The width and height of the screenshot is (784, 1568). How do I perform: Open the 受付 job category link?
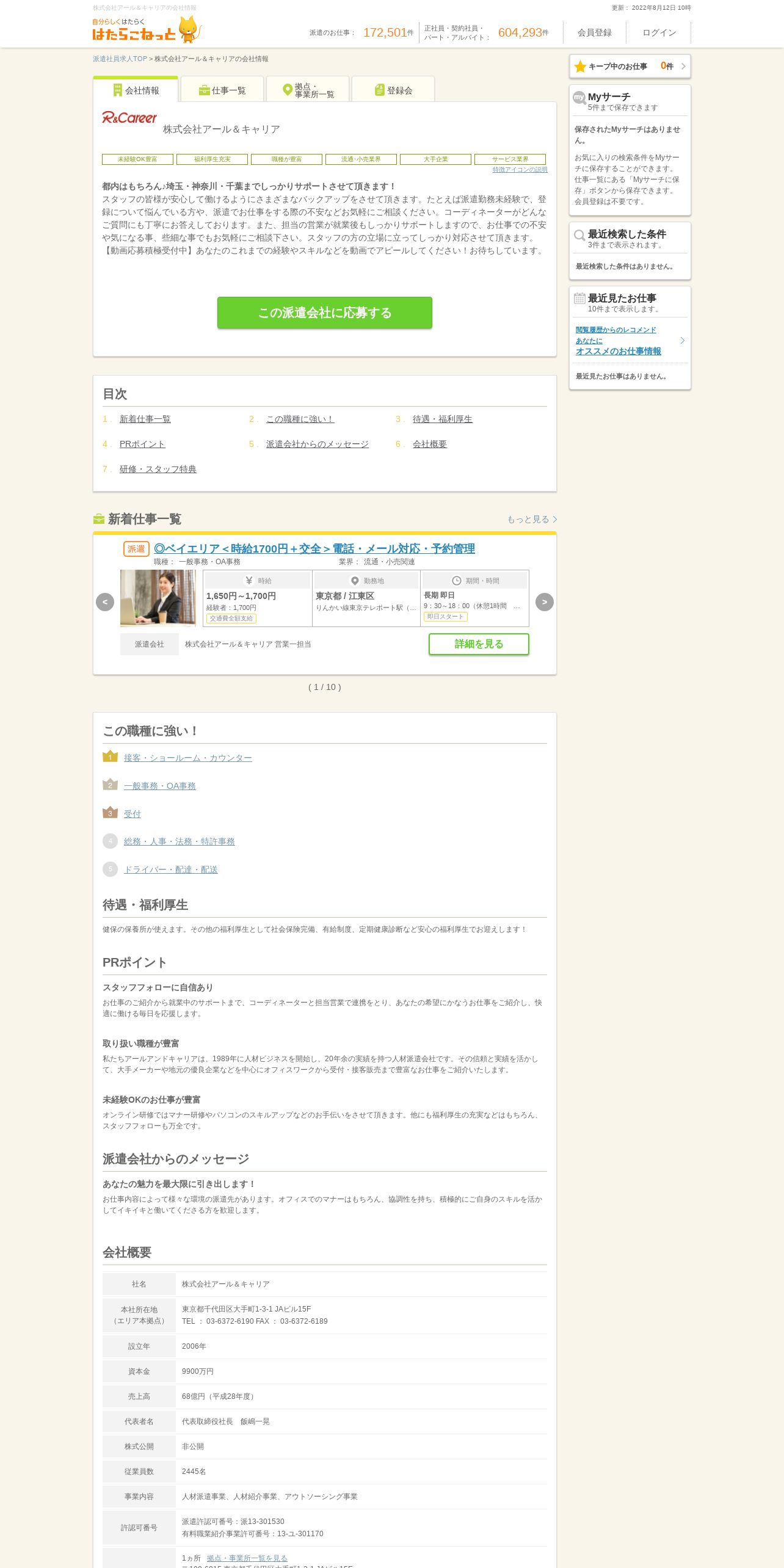click(x=132, y=814)
